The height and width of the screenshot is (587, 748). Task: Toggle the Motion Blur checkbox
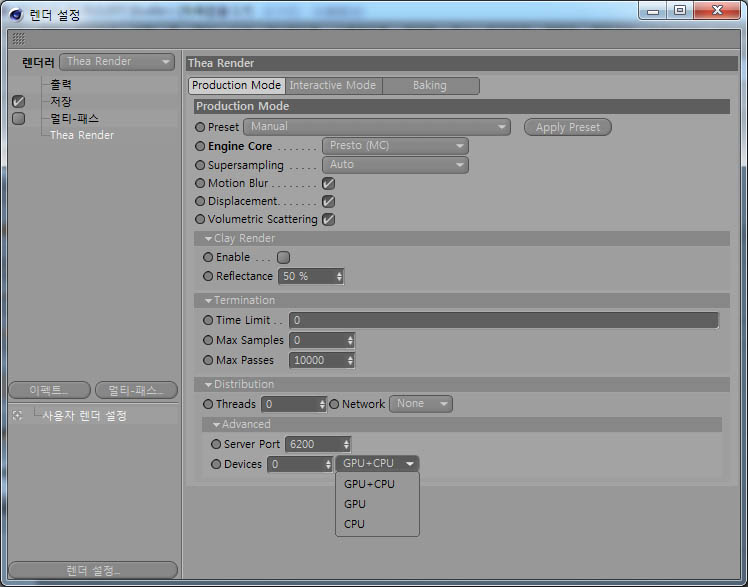[328, 183]
